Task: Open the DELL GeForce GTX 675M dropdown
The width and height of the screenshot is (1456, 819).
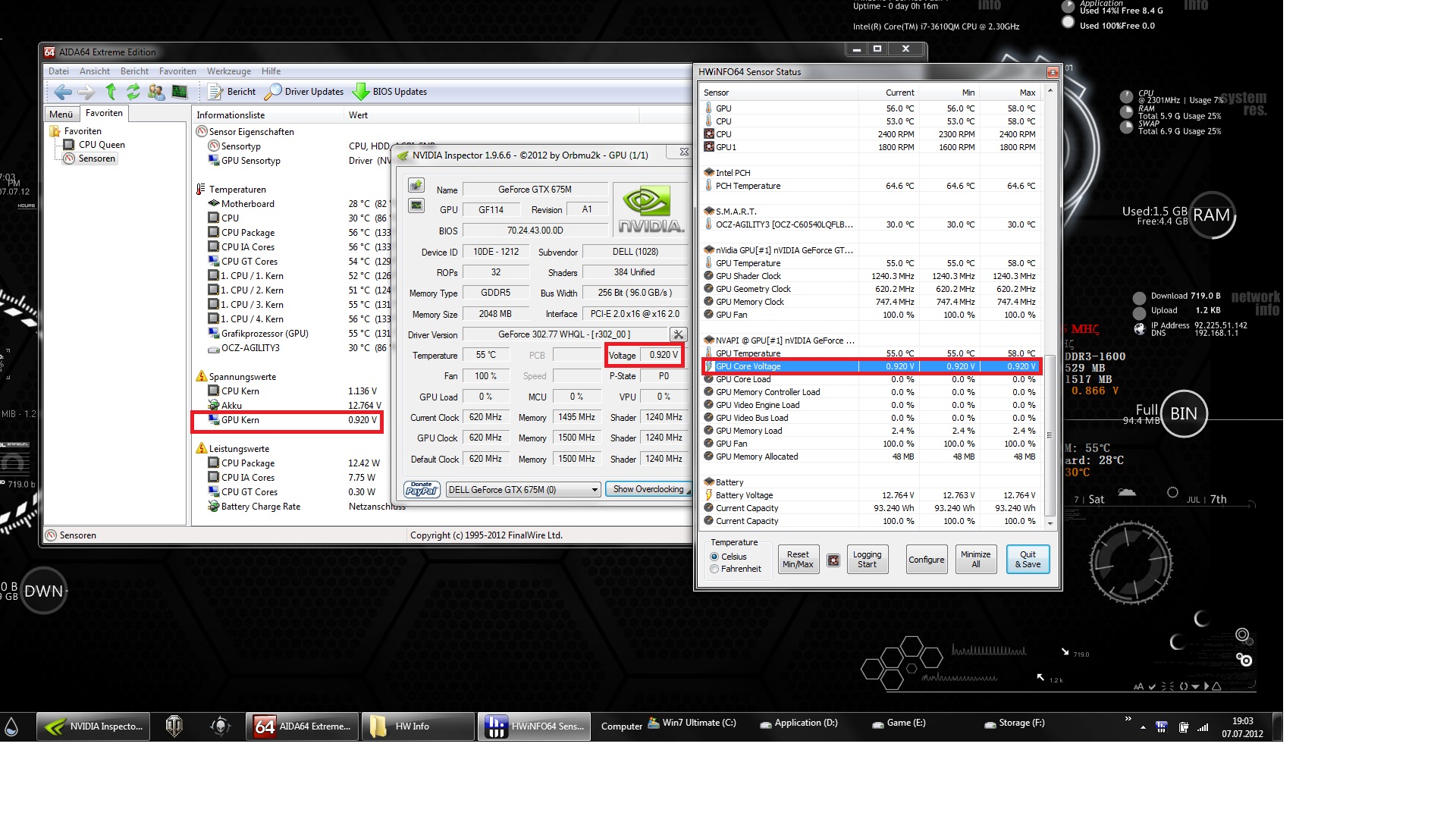Action: [x=522, y=490]
